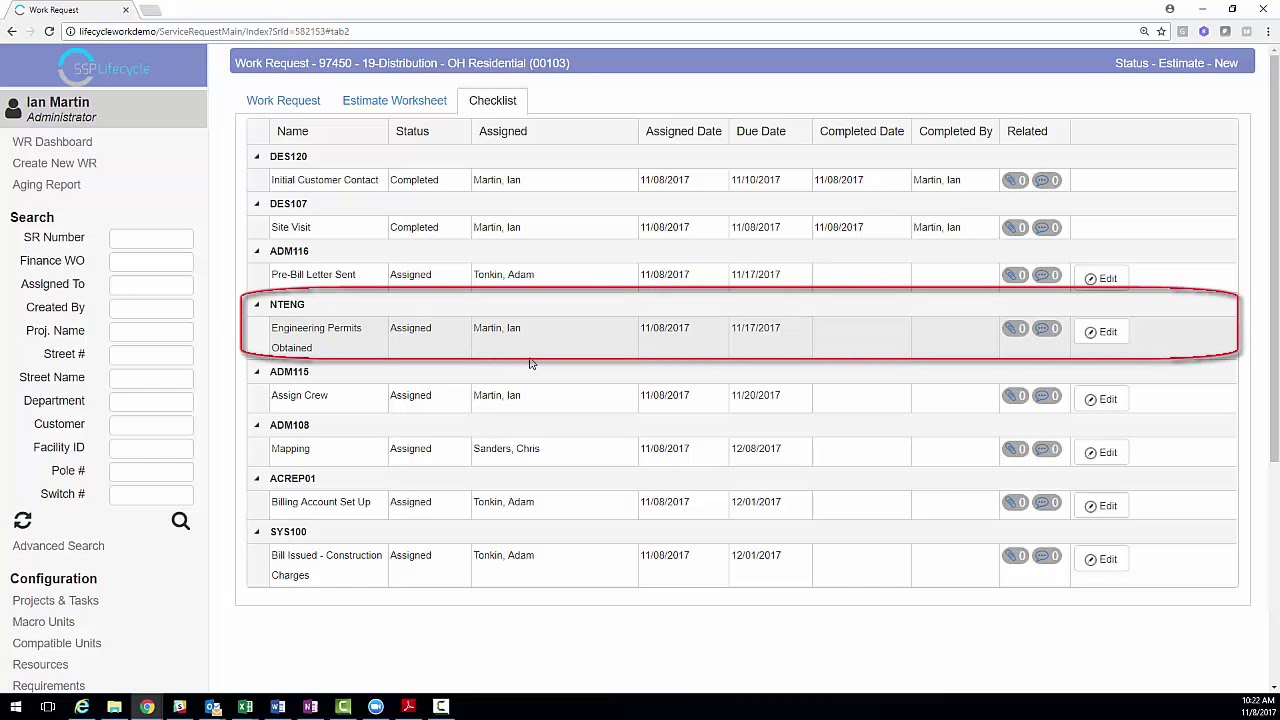Open Create New WR link

(x=54, y=163)
